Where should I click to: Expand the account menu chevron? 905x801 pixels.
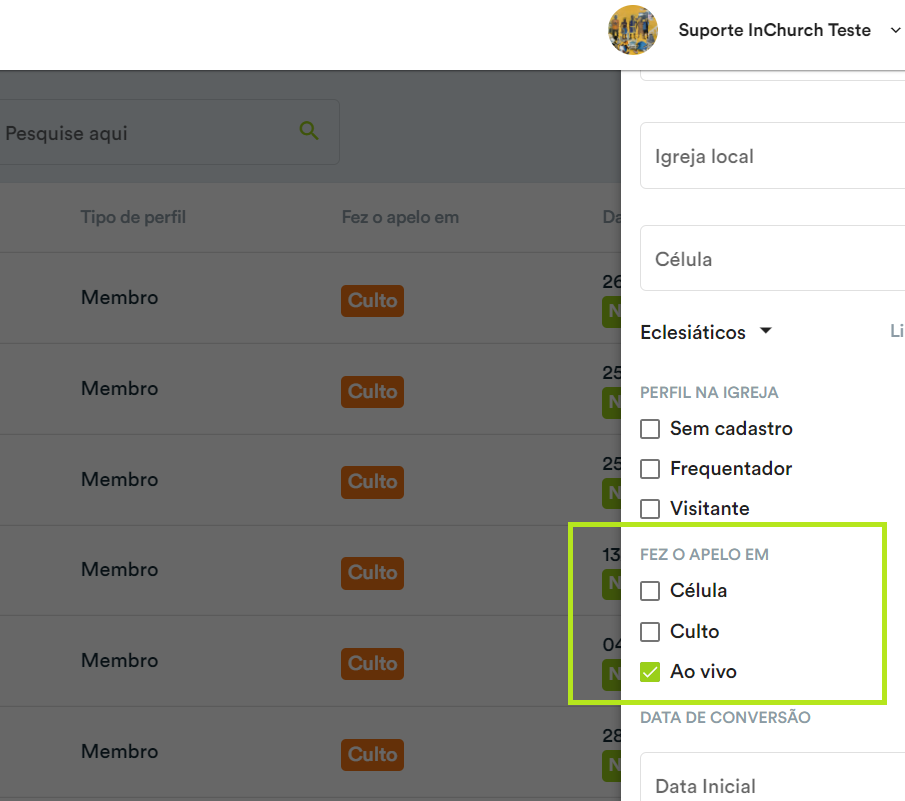point(895,30)
